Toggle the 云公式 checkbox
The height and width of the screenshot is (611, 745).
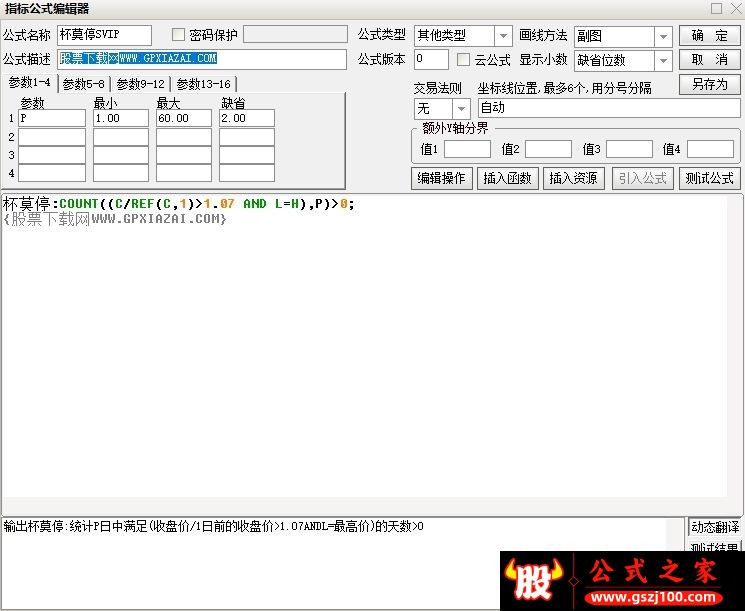(x=464, y=60)
